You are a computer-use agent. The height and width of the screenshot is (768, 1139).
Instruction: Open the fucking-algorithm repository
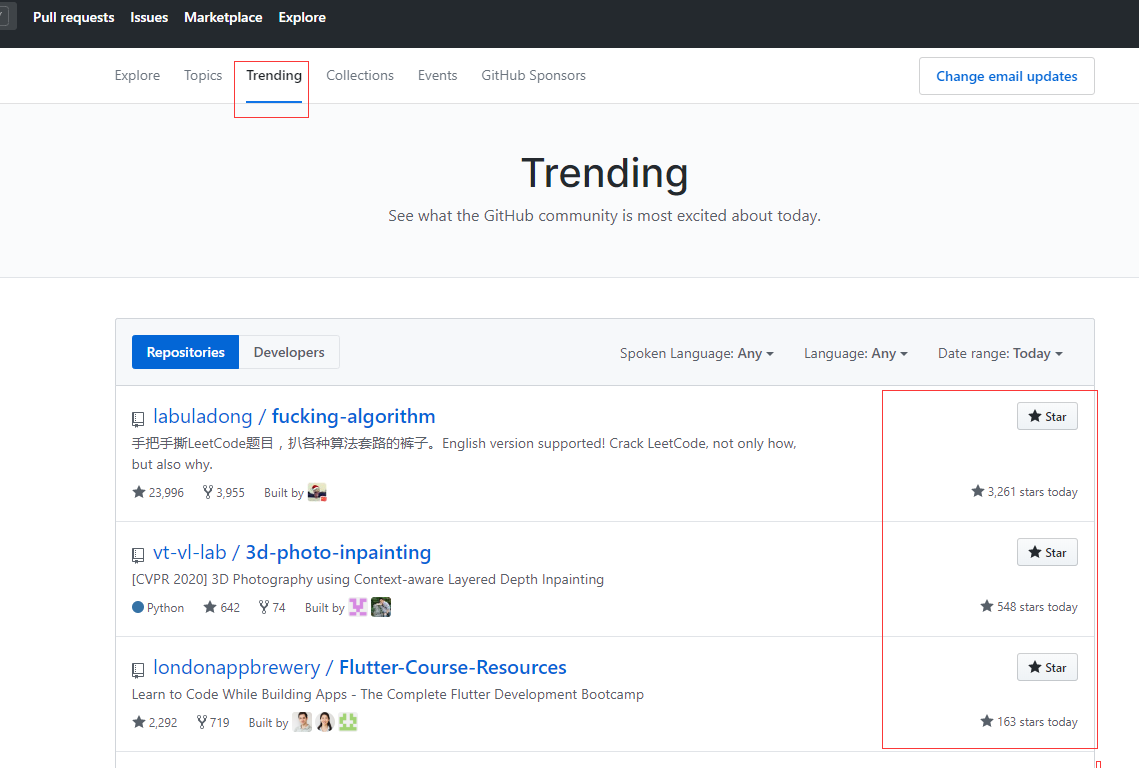click(x=354, y=416)
